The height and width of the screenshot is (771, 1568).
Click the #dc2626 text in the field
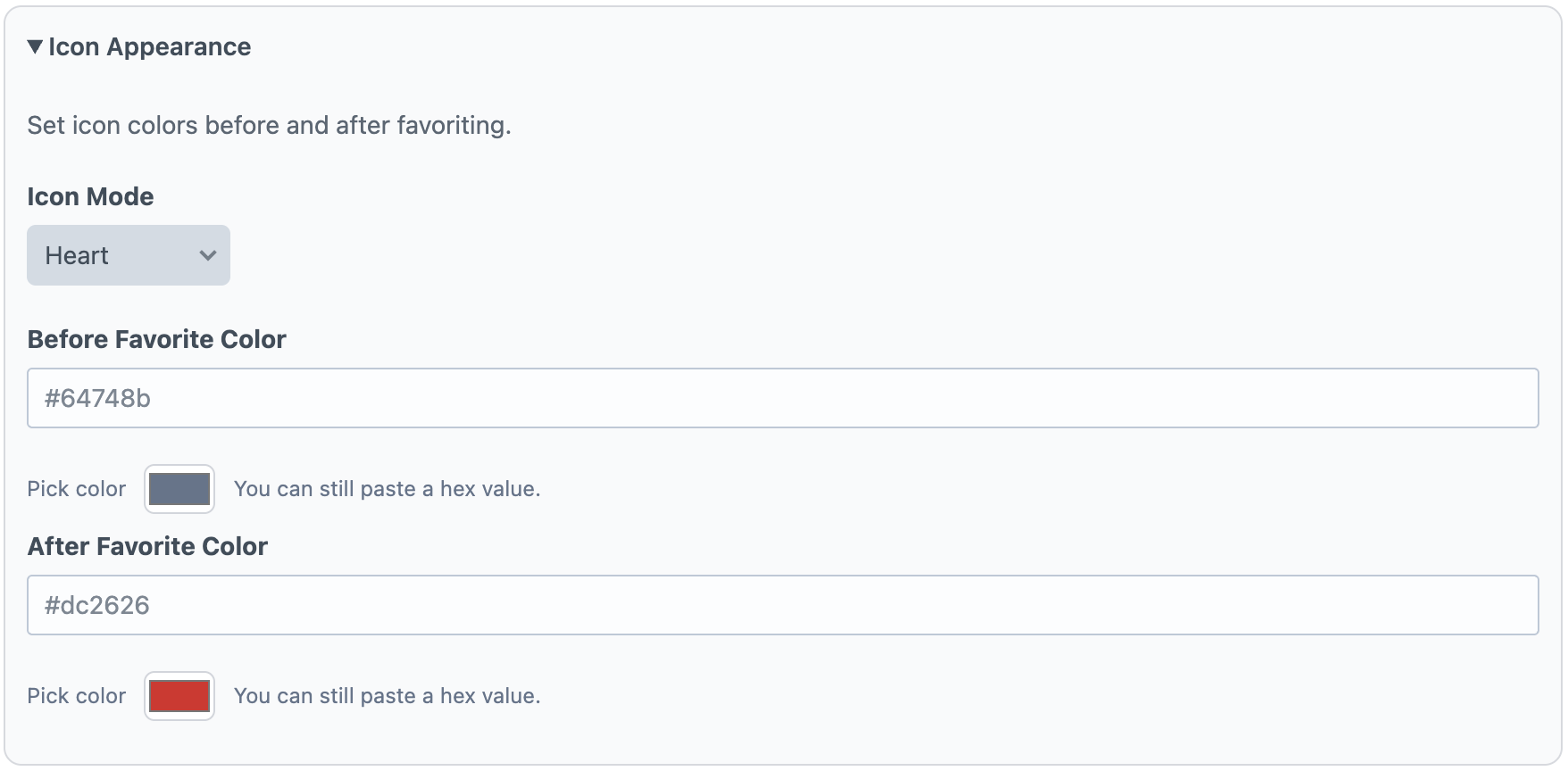97,605
